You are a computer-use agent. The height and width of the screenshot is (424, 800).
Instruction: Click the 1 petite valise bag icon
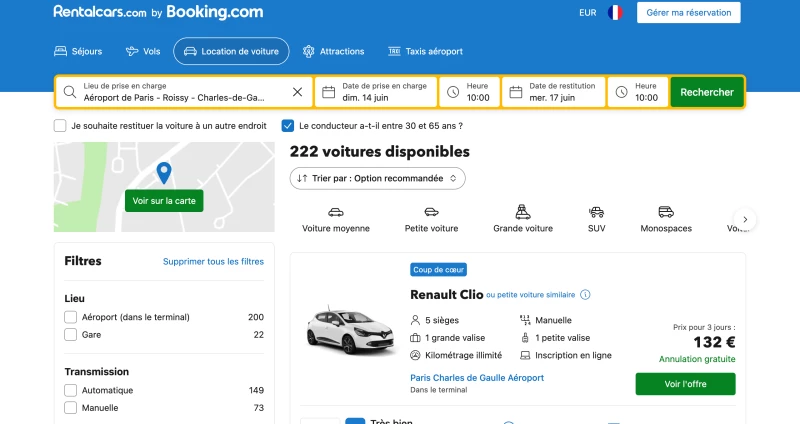point(525,338)
